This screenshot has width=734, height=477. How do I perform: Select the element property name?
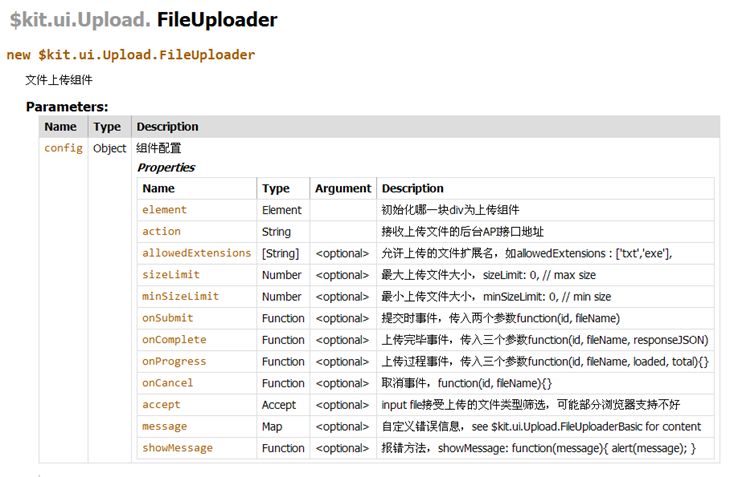pos(164,210)
